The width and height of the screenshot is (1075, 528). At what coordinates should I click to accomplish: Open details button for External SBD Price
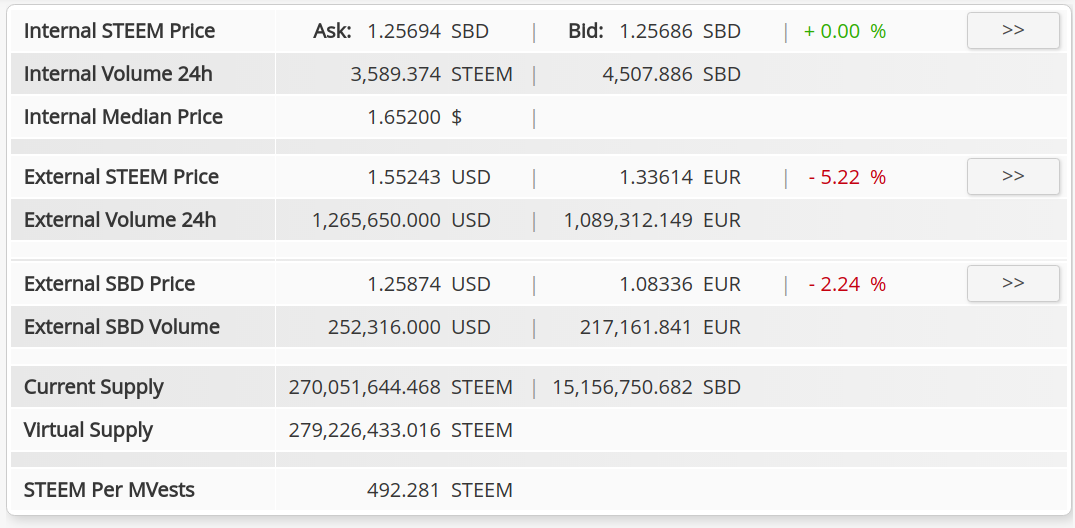[x=1013, y=283]
